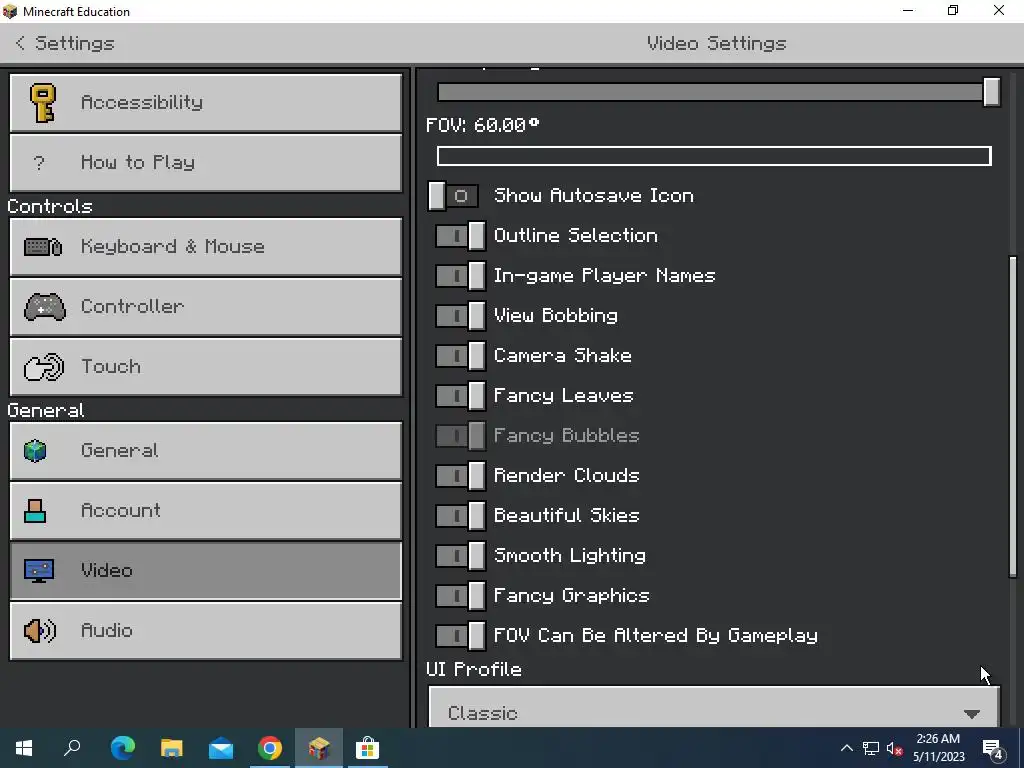Open taskbar search magnifier
This screenshot has height=768, width=1024.
click(x=72, y=748)
